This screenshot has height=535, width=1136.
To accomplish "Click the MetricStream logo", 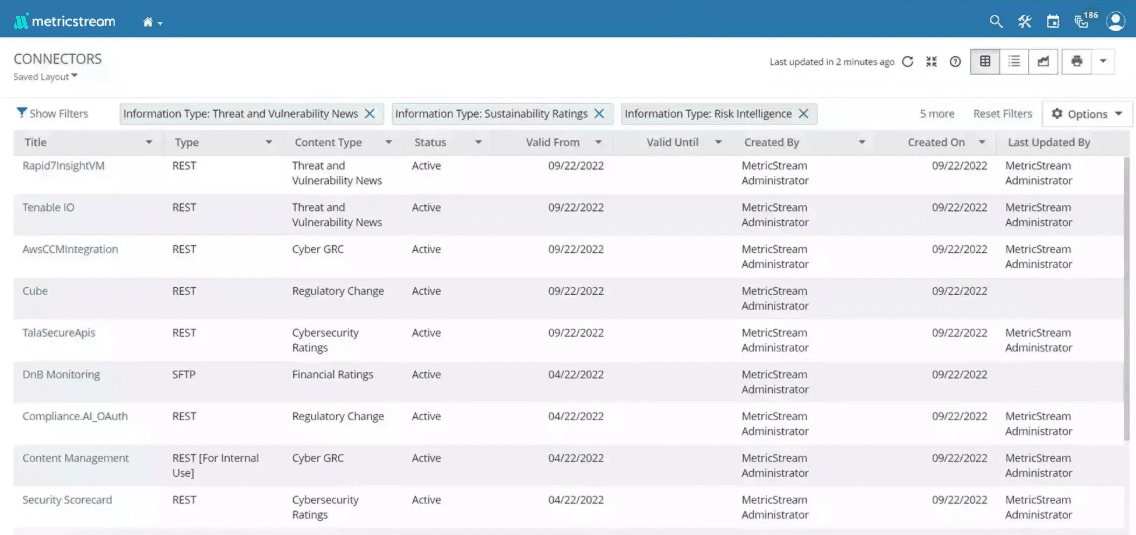I will (64, 22).
